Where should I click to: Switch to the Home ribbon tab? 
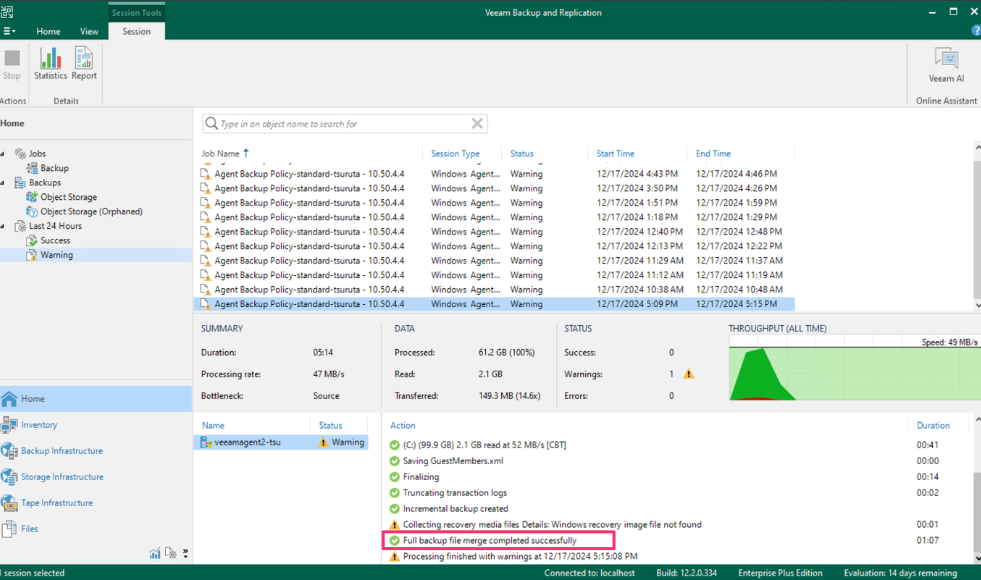[x=48, y=31]
